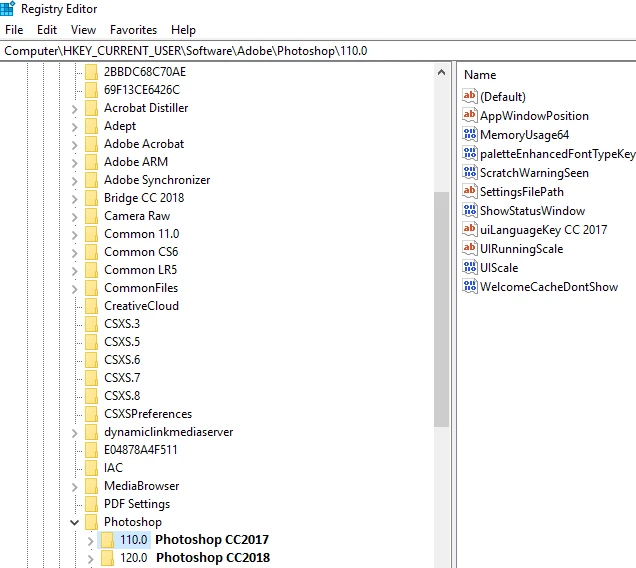Click the AppWindowPosition string value icon
This screenshot has height=568, width=636.
pyautogui.click(x=470, y=115)
